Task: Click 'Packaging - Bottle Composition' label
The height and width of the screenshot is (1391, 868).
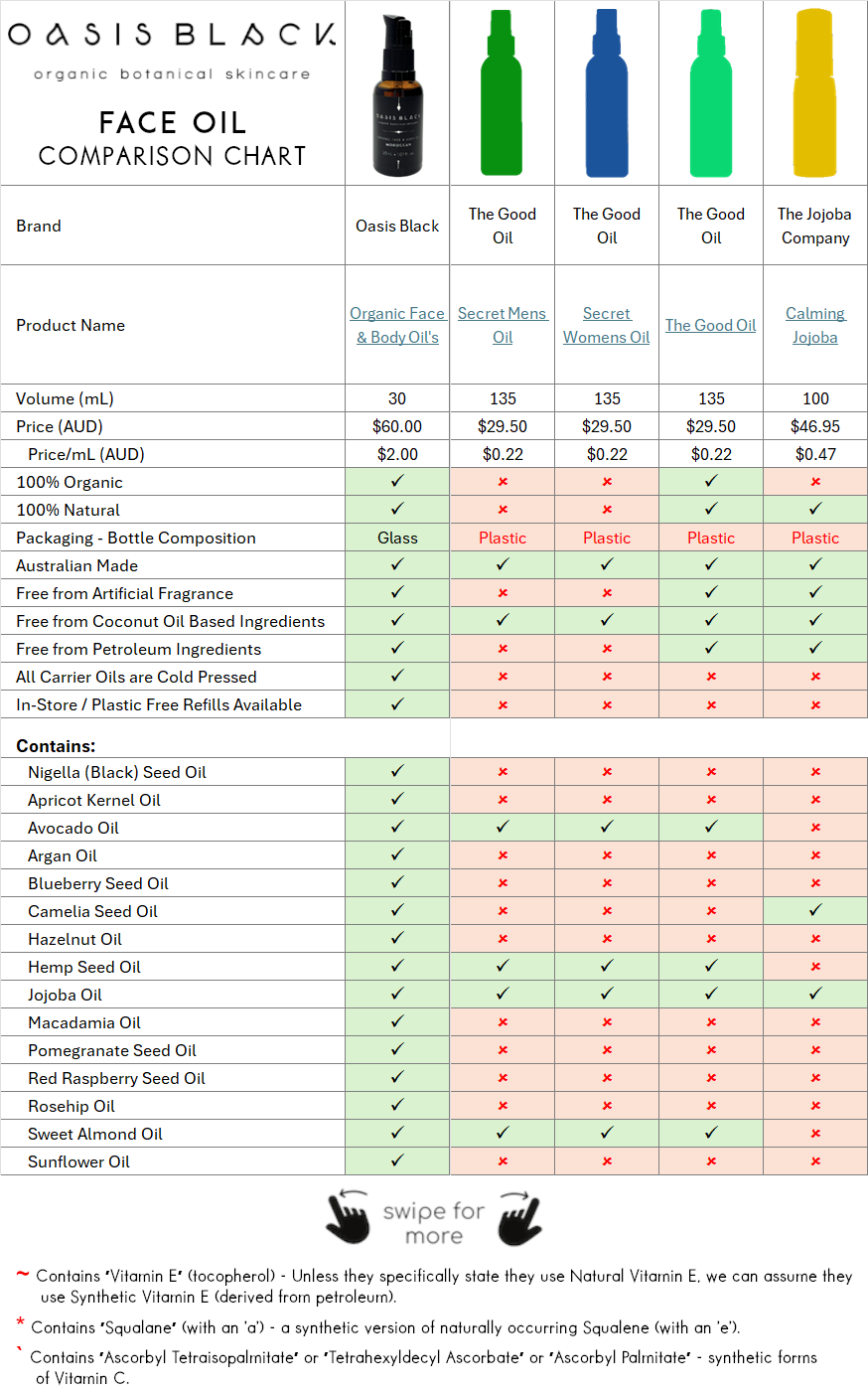Action: pyautogui.click(x=136, y=538)
